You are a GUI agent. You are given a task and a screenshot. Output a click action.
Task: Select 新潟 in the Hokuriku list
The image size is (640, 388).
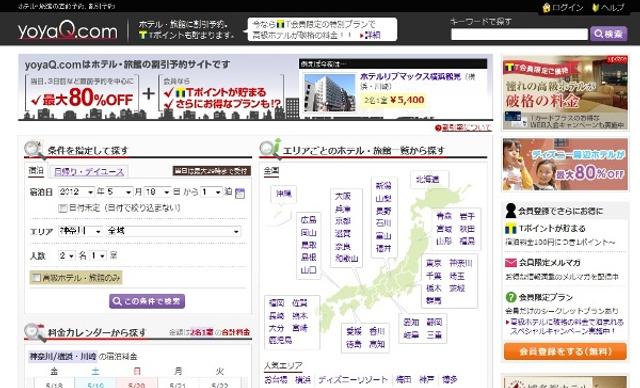tap(383, 186)
